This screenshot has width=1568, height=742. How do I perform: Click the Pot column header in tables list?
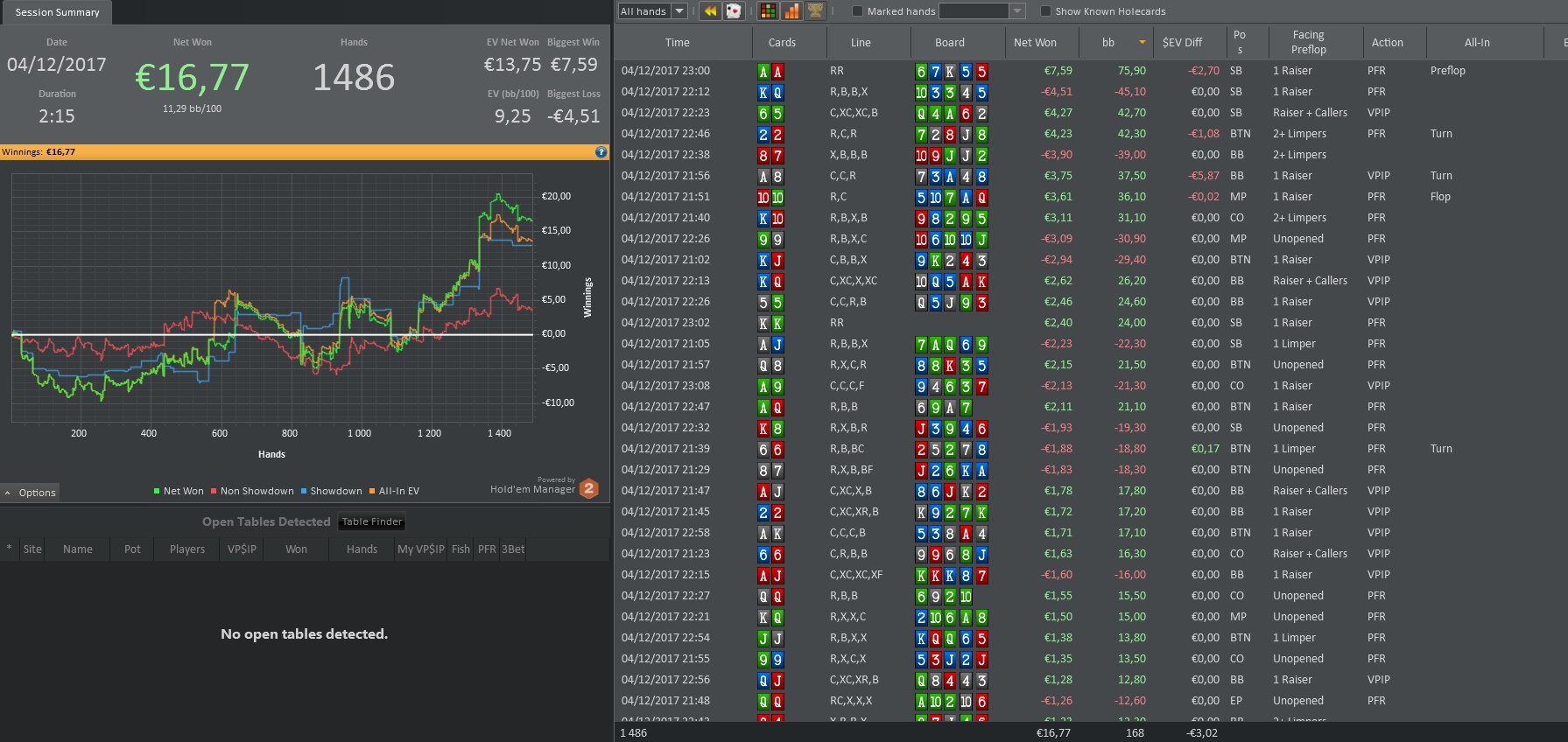[x=132, y=549]
